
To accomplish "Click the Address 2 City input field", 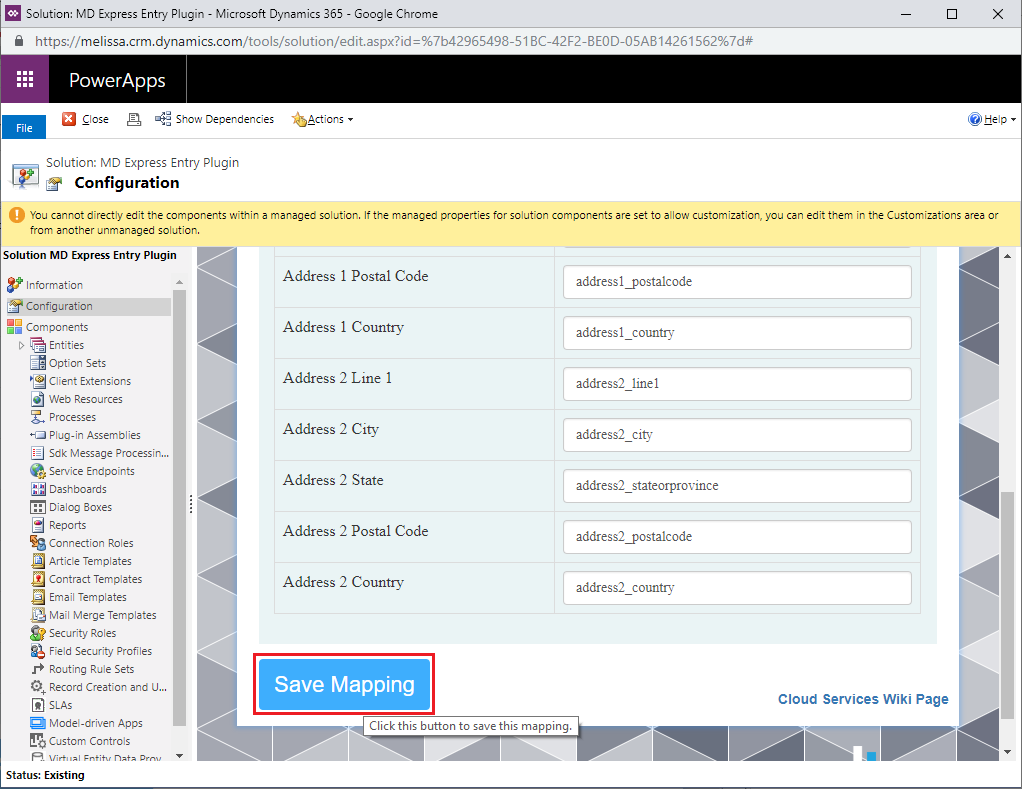I will [737, 435].
